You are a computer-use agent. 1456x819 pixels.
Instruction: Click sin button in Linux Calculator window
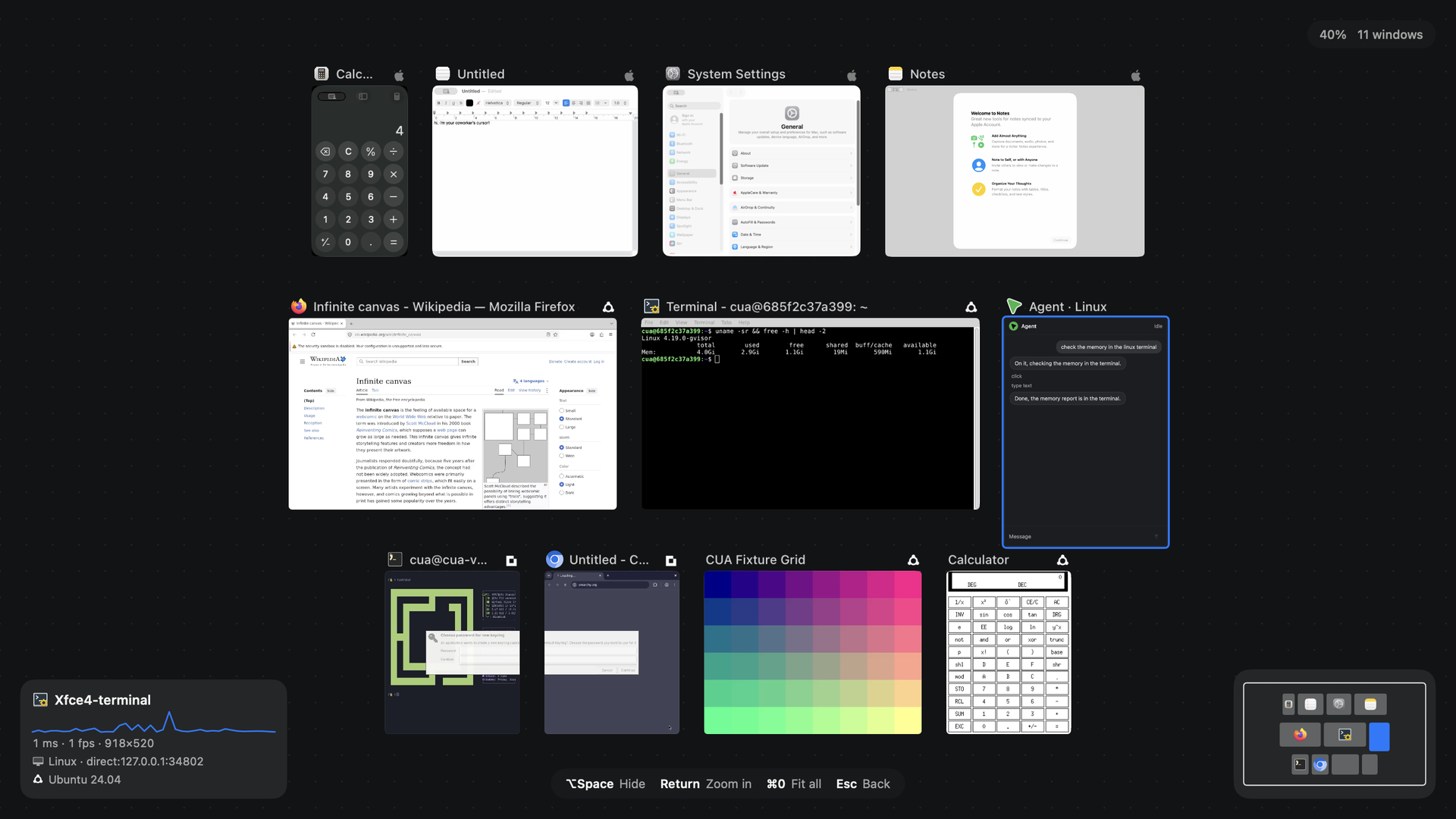984,615
